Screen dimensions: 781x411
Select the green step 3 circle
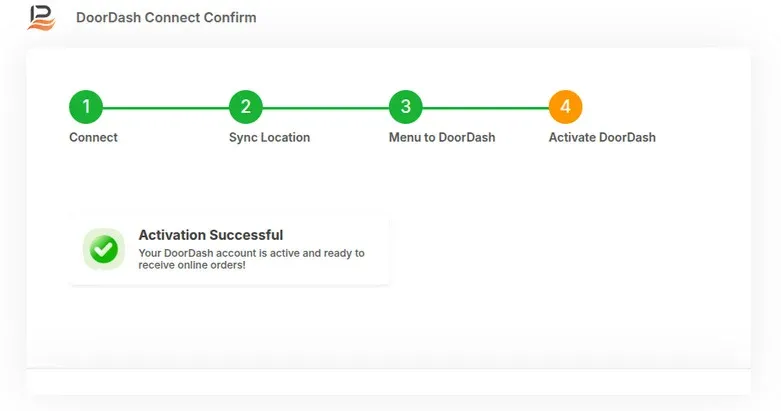click(406, 107)
